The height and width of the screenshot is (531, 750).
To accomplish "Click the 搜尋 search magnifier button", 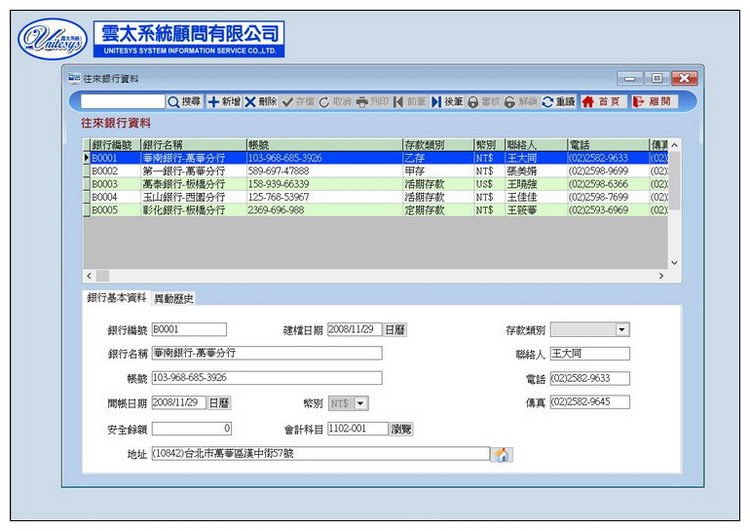I will point(184,102).
